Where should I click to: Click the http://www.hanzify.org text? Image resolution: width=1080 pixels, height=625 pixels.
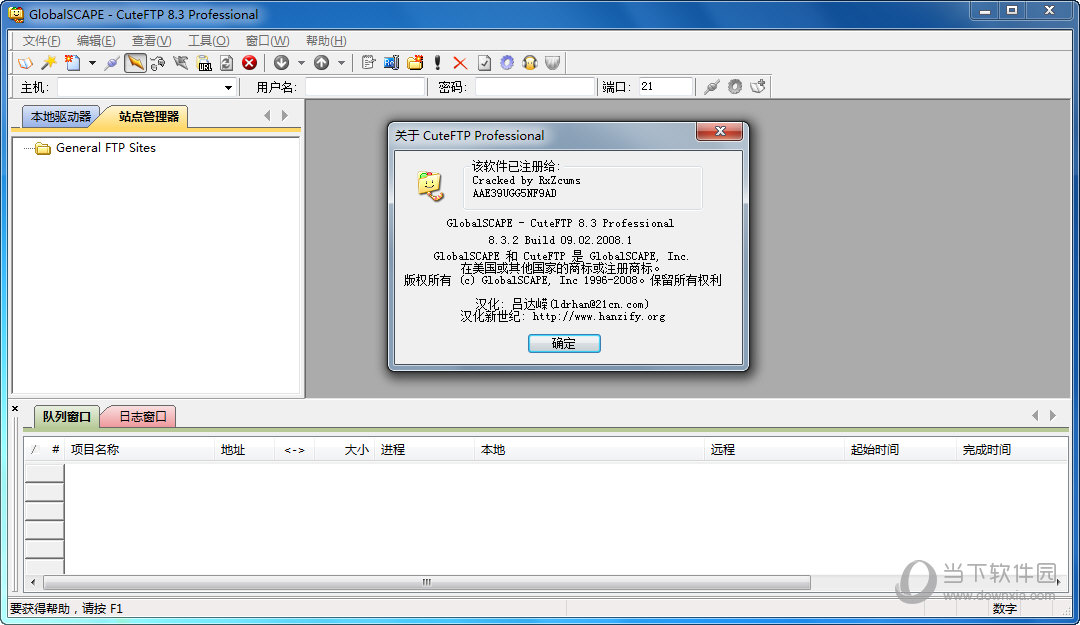coord(599,317)
